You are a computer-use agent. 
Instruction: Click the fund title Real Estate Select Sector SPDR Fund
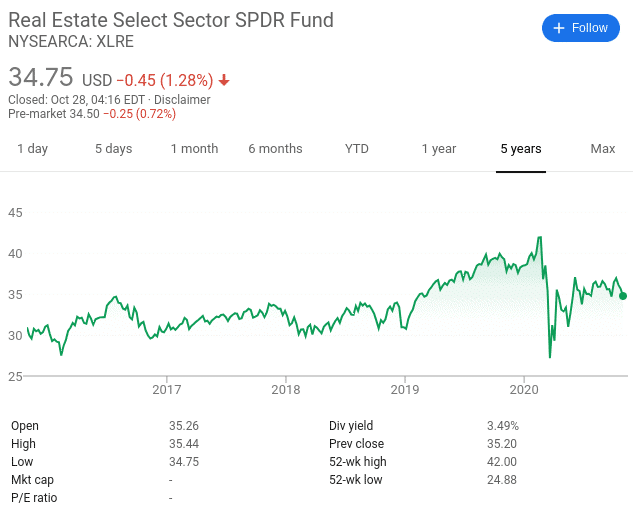171,20
